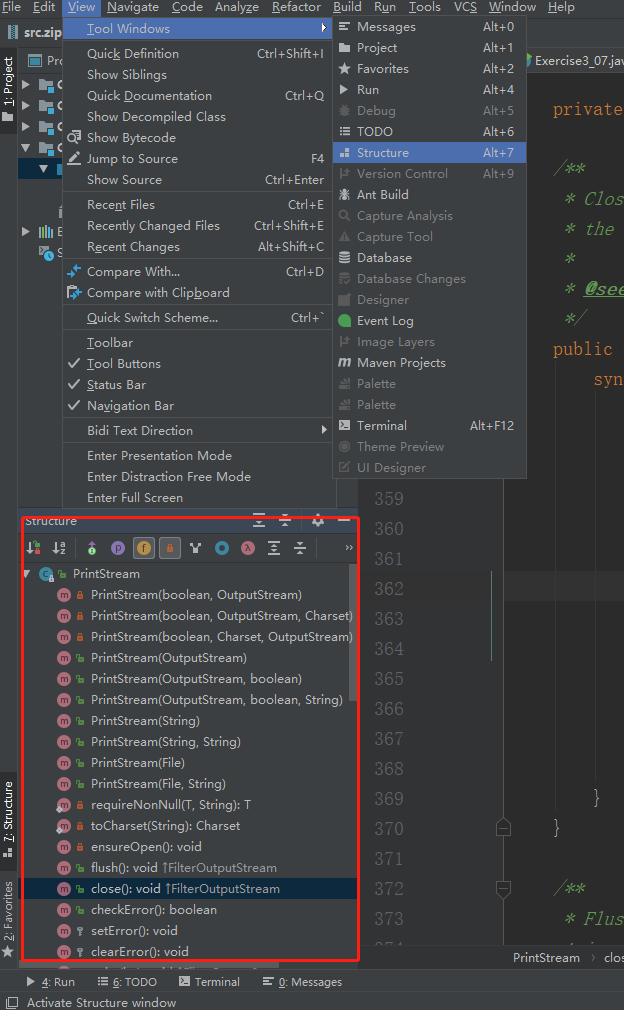This screenshot has width=624, height=1010.
Task: Click Show Inherited icon in Structure toolbar
Action: [x=92, y=548]
